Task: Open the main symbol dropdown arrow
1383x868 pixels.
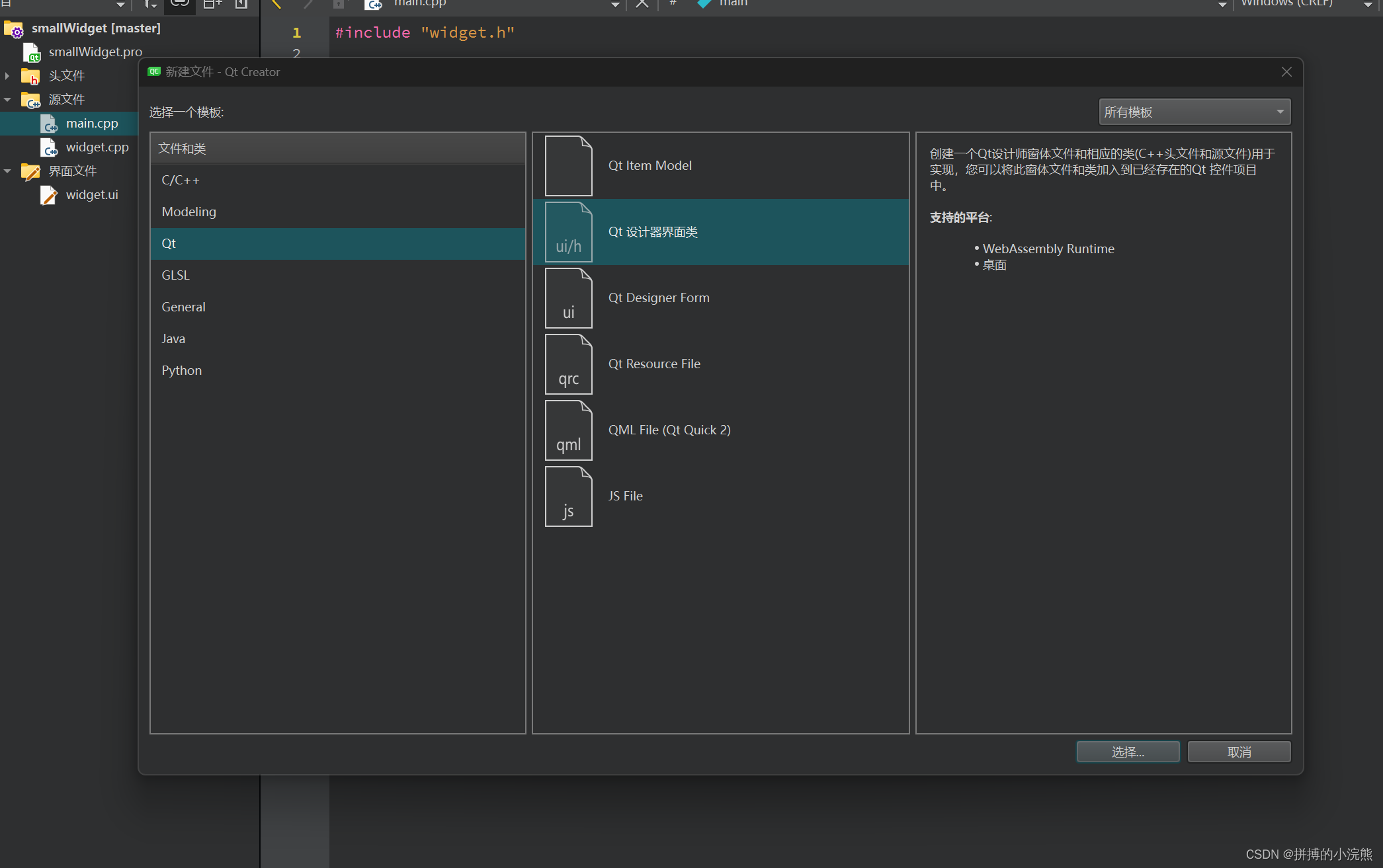Action: tap(1222, 5)
